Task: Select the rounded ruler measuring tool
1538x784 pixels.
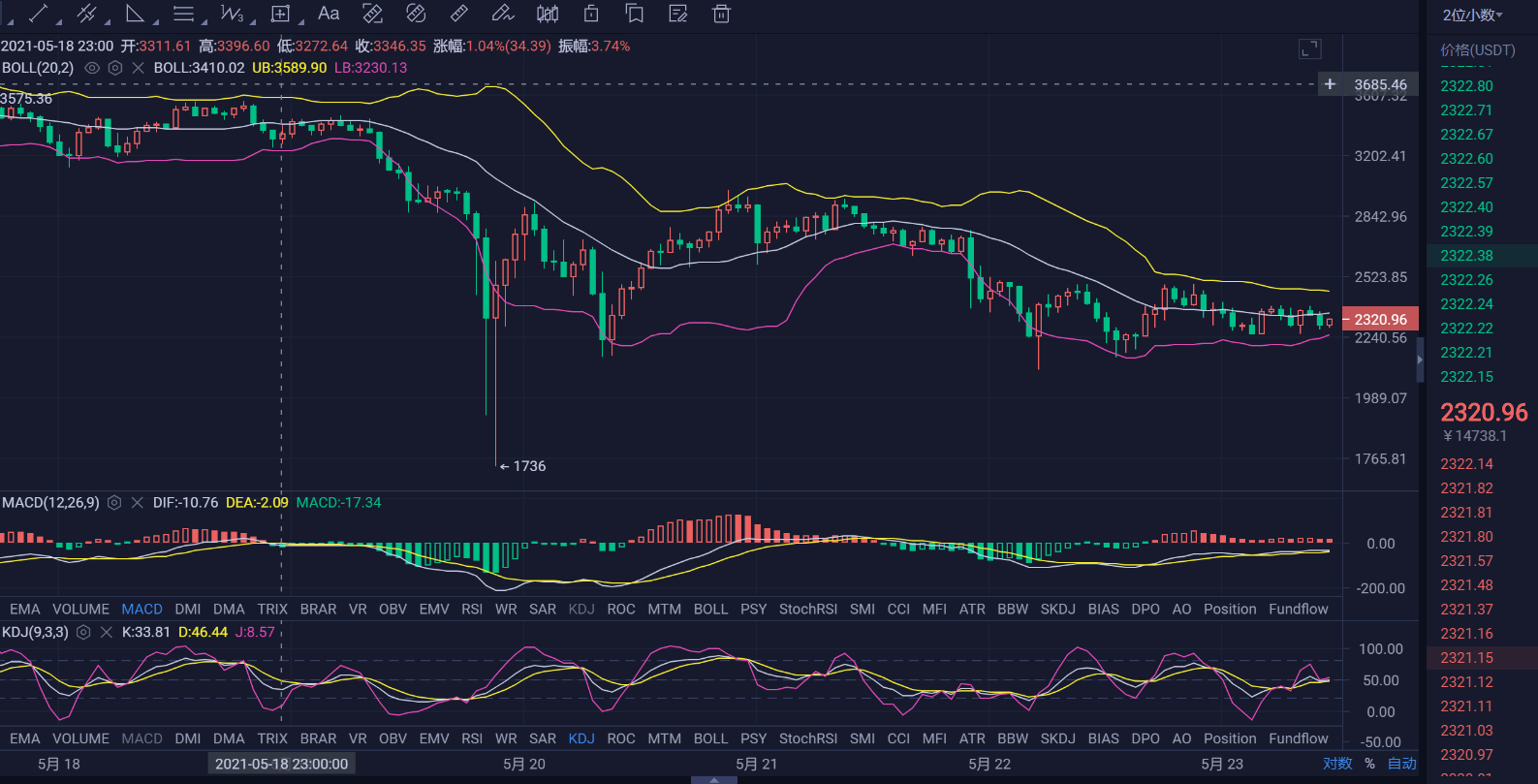Action: tap(416, 14)
